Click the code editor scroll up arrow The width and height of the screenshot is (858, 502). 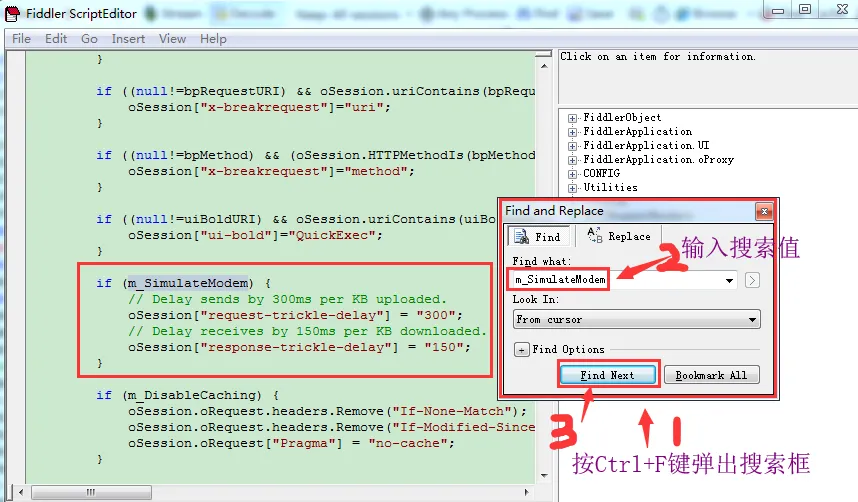click(x=544, y=66)
